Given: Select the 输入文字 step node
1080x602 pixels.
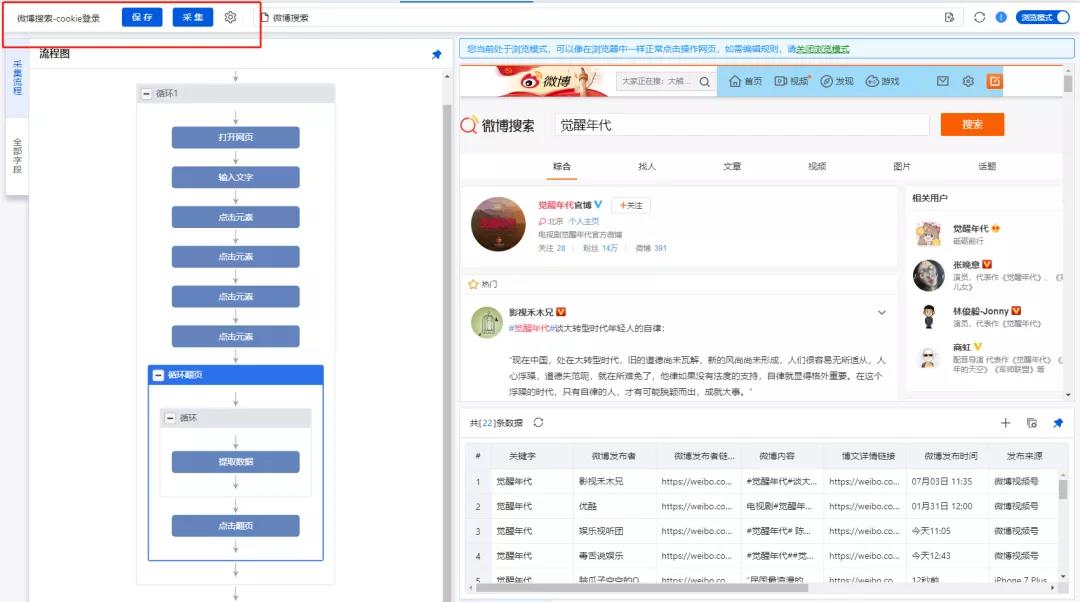Looking at the screenshot, I should point(236,177).
